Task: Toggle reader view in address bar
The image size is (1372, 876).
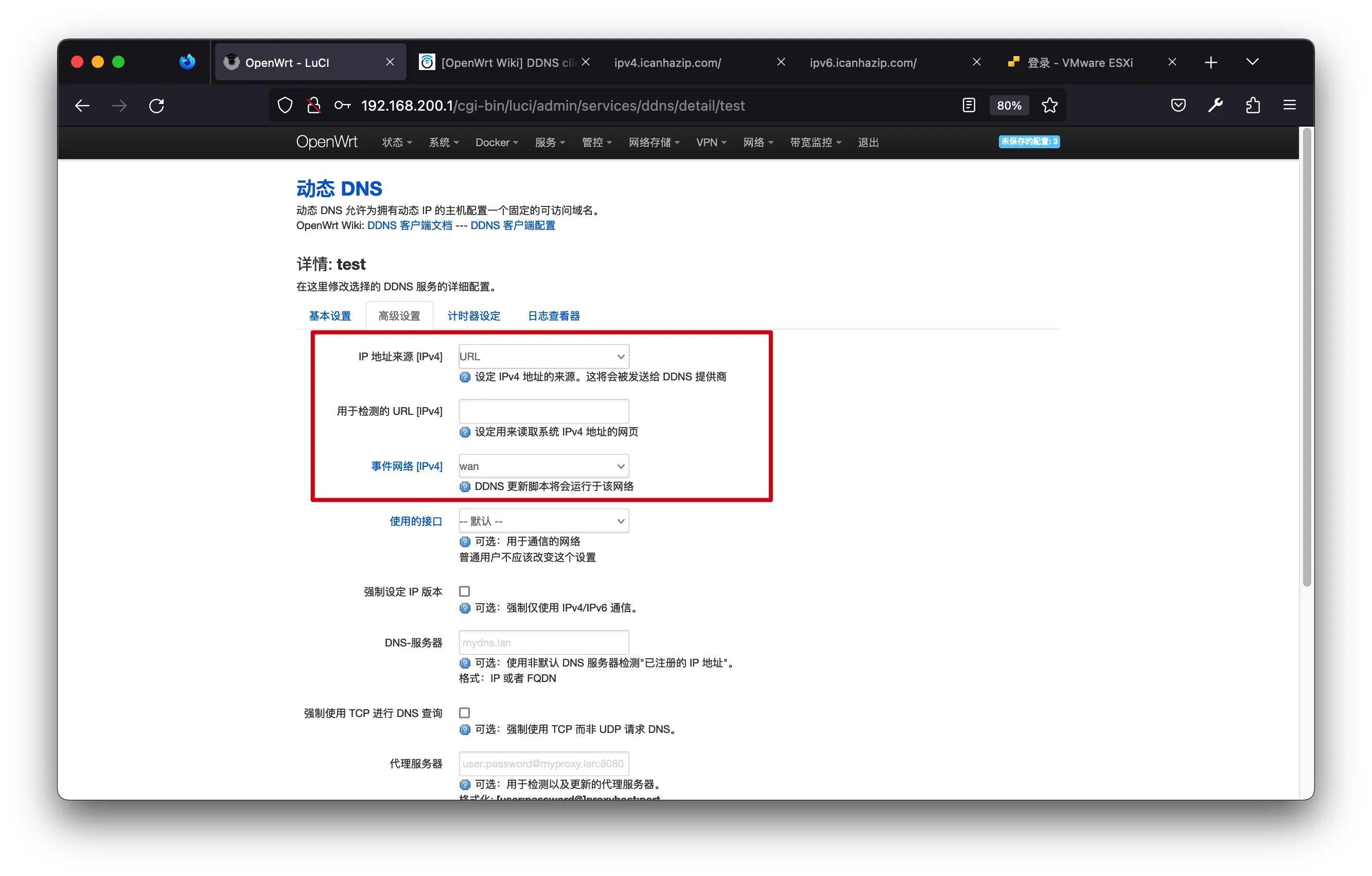Action: 969,106
